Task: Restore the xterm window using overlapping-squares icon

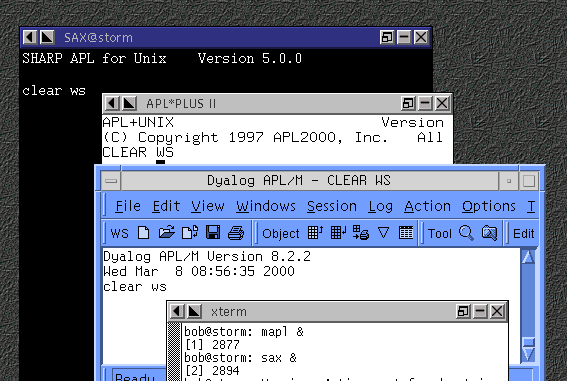Action: [x=463, y=311]
